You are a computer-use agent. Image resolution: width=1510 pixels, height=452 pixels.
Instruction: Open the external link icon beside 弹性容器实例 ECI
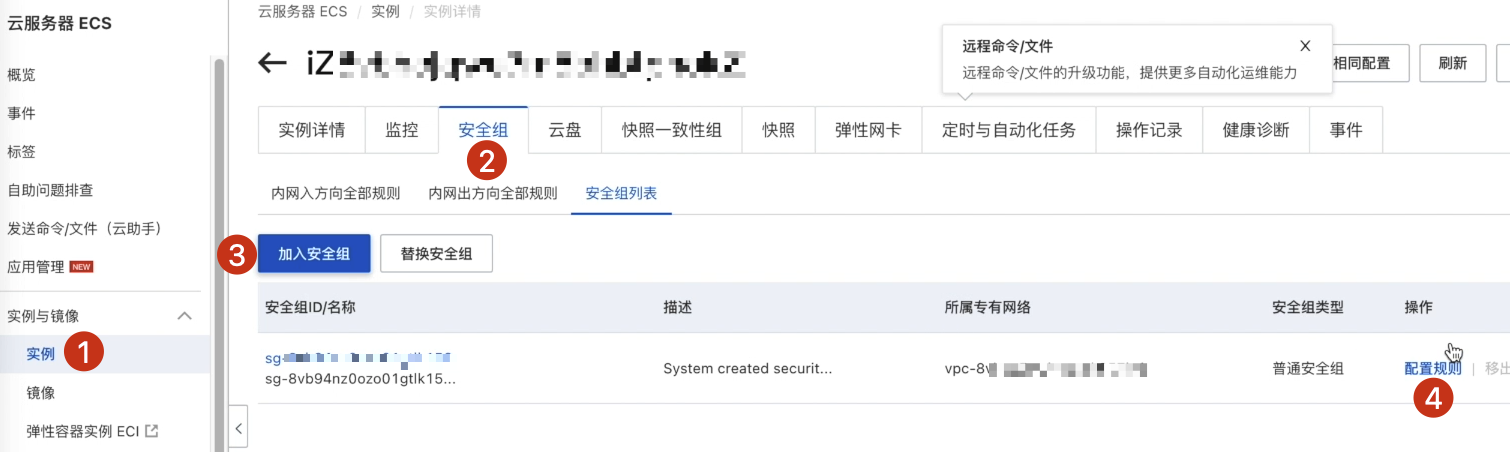(x=152, y=432)
